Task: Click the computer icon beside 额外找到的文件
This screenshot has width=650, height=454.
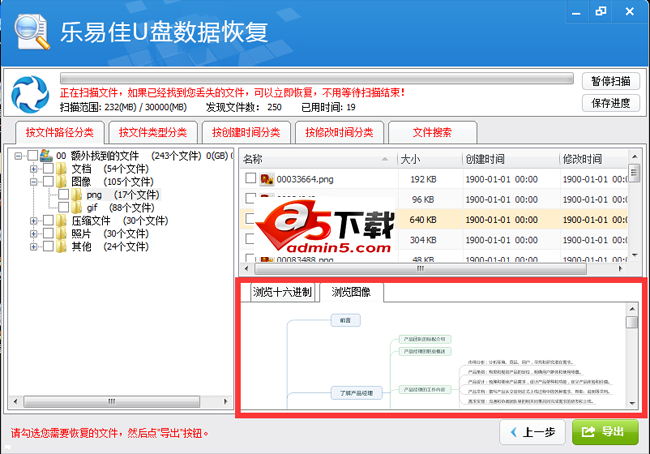Action: [46, 156]
